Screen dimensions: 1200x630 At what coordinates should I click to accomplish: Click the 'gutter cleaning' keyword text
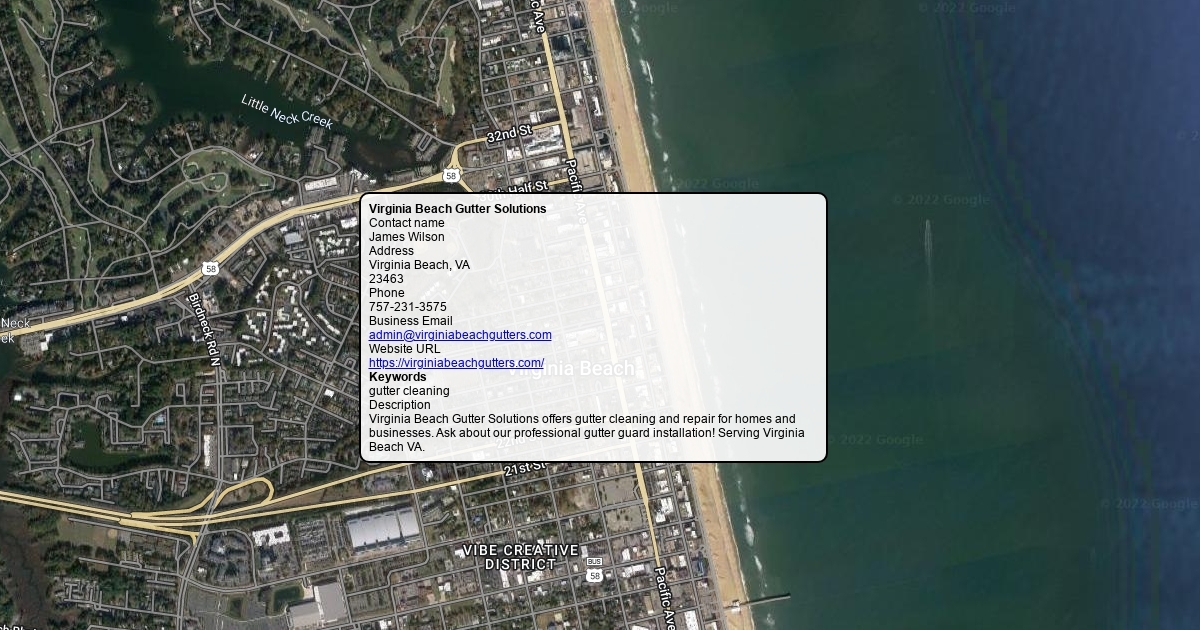[x=409, y=391]
